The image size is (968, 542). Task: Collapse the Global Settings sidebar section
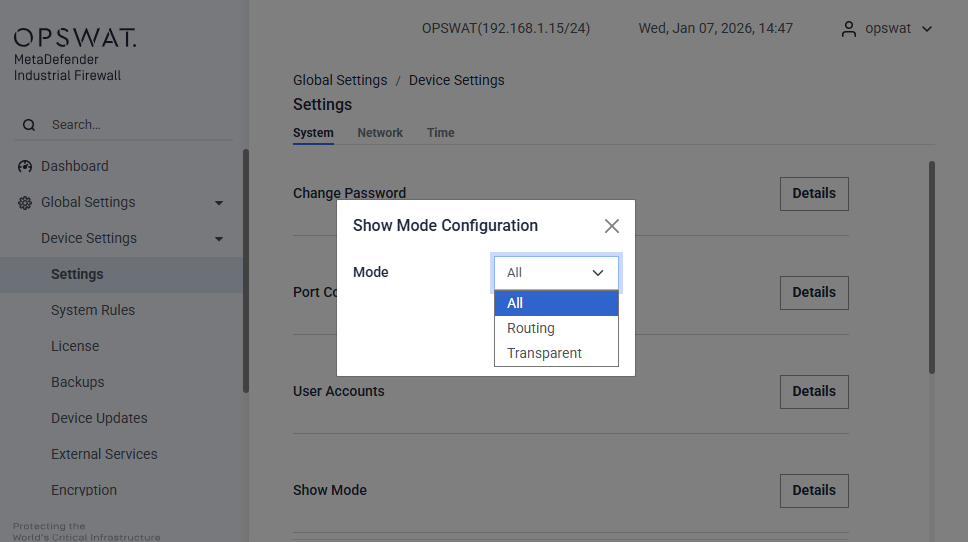[219, 203]
